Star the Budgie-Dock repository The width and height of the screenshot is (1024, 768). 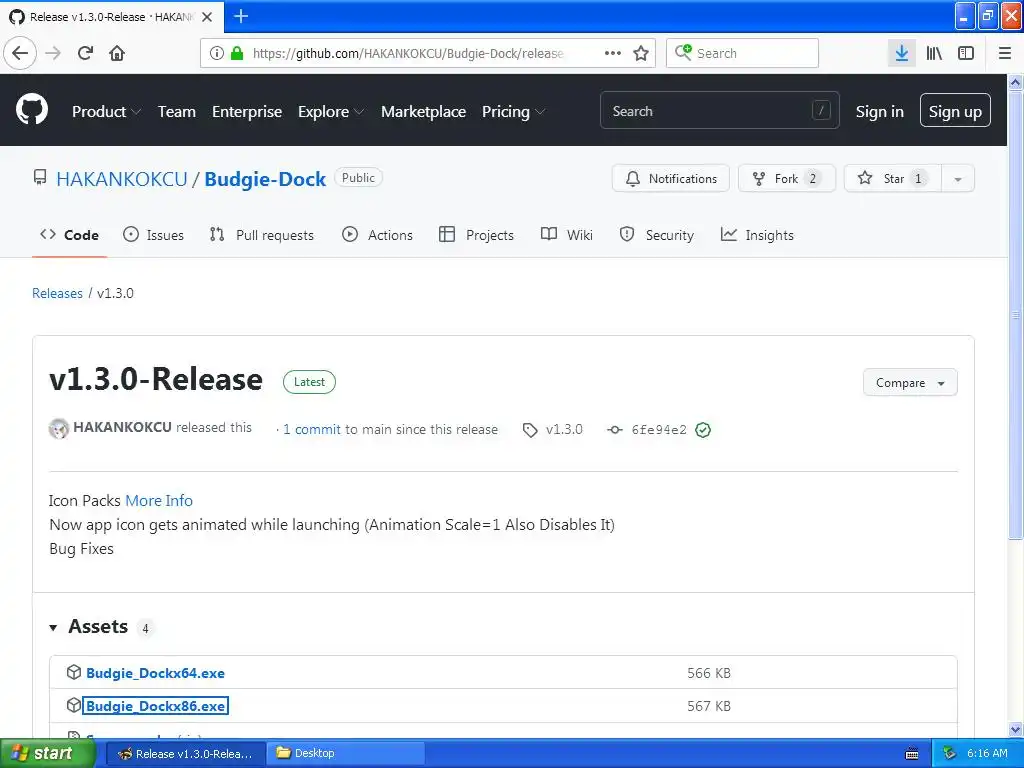893,179
